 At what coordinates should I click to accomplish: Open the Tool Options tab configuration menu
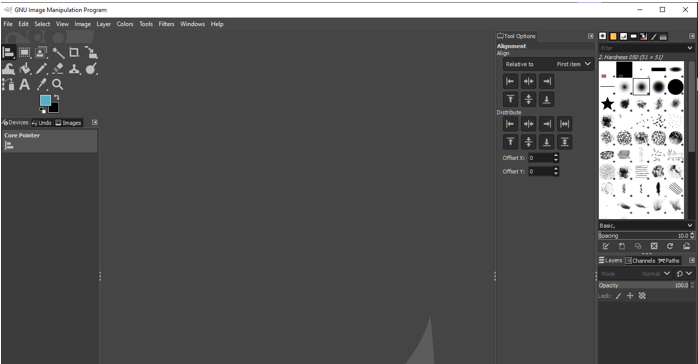pos(591,36)
